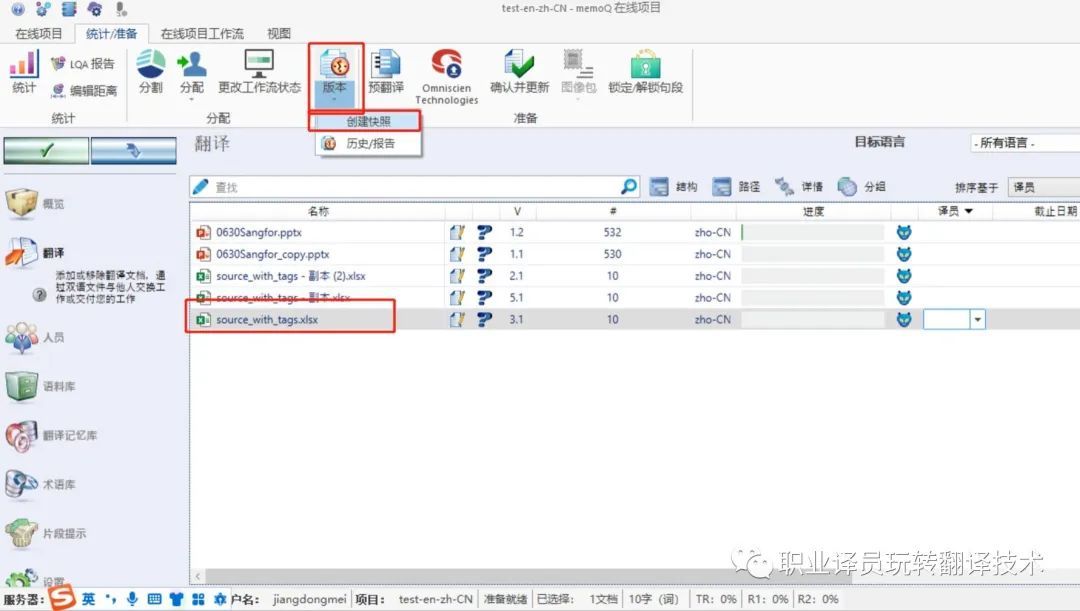Screen dimensions: 1080x611
Task: Open the 片段提示 muses sidebar item
Action: coord(45,533)
